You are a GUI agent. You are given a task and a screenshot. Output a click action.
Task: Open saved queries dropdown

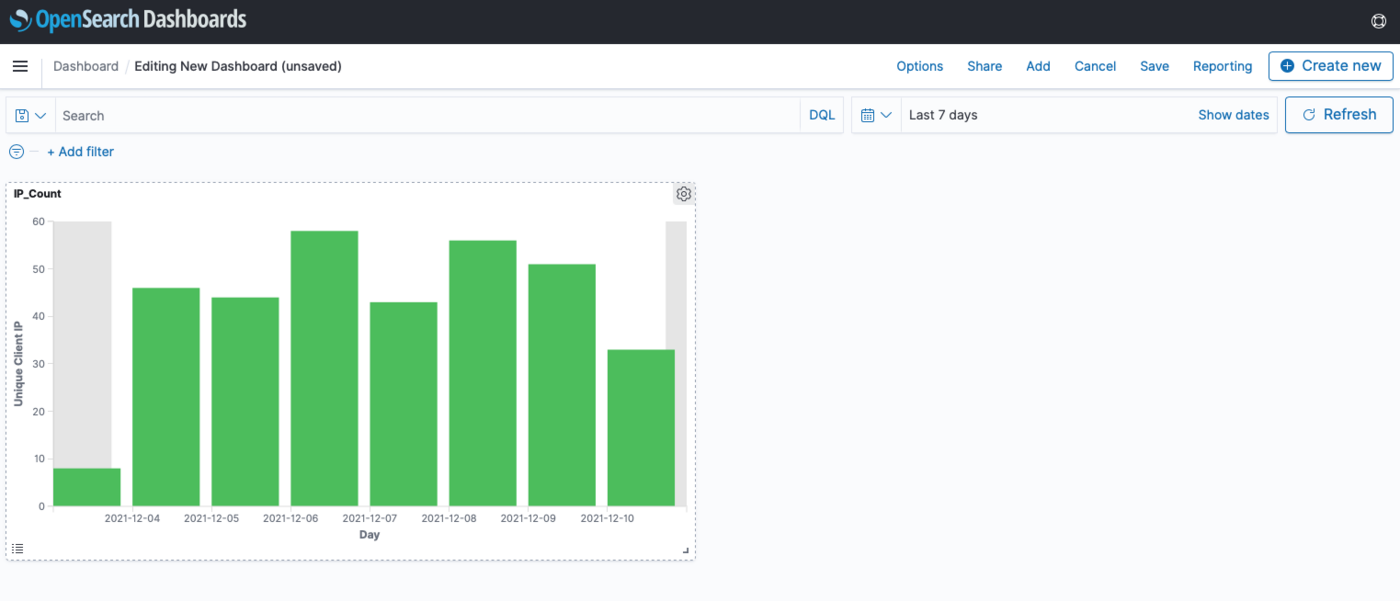pyautogui.click(x=31, y=116)
